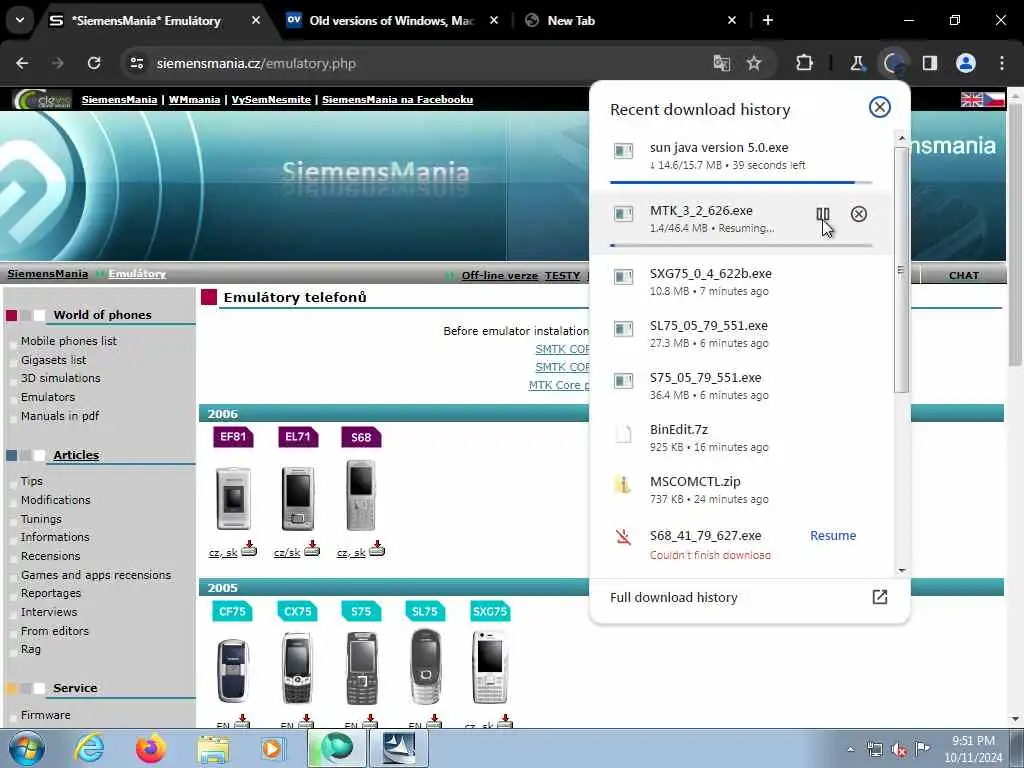This screenshot has height=768, width=1024.
Task: Click the muted volume tray icon
Action: [899, 750]
